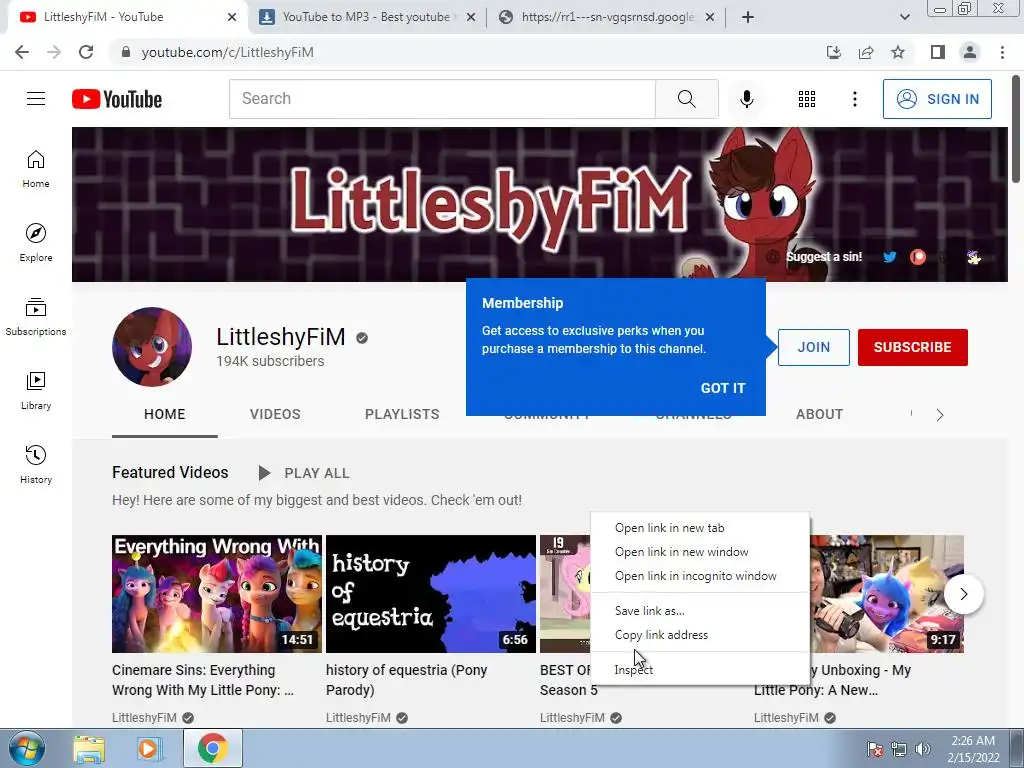Click PLAY ALL for Featured Videos
Screen dimensions: 1024x768
click(x=304, y=473)
